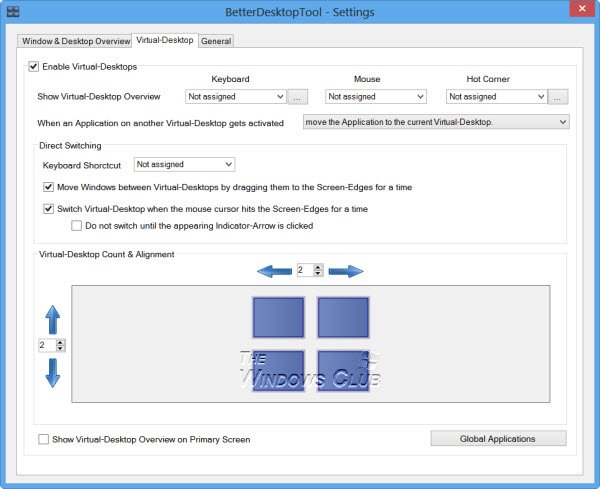Click the BetterDesktopTool icon in the title bar
This screenshot has width=600, height=489.
pyautogui.click(x=13, y=11)
